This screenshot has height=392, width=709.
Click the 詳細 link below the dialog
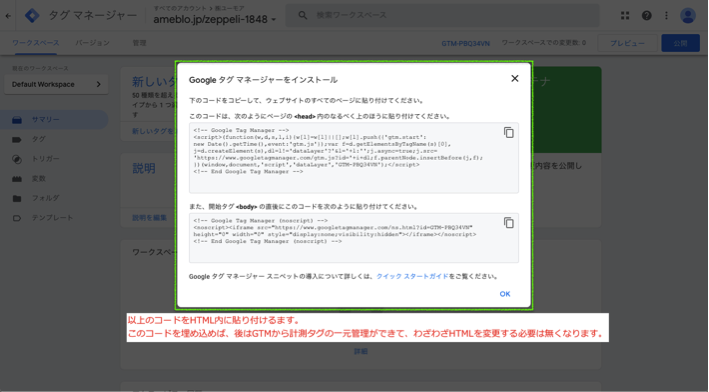361,351
